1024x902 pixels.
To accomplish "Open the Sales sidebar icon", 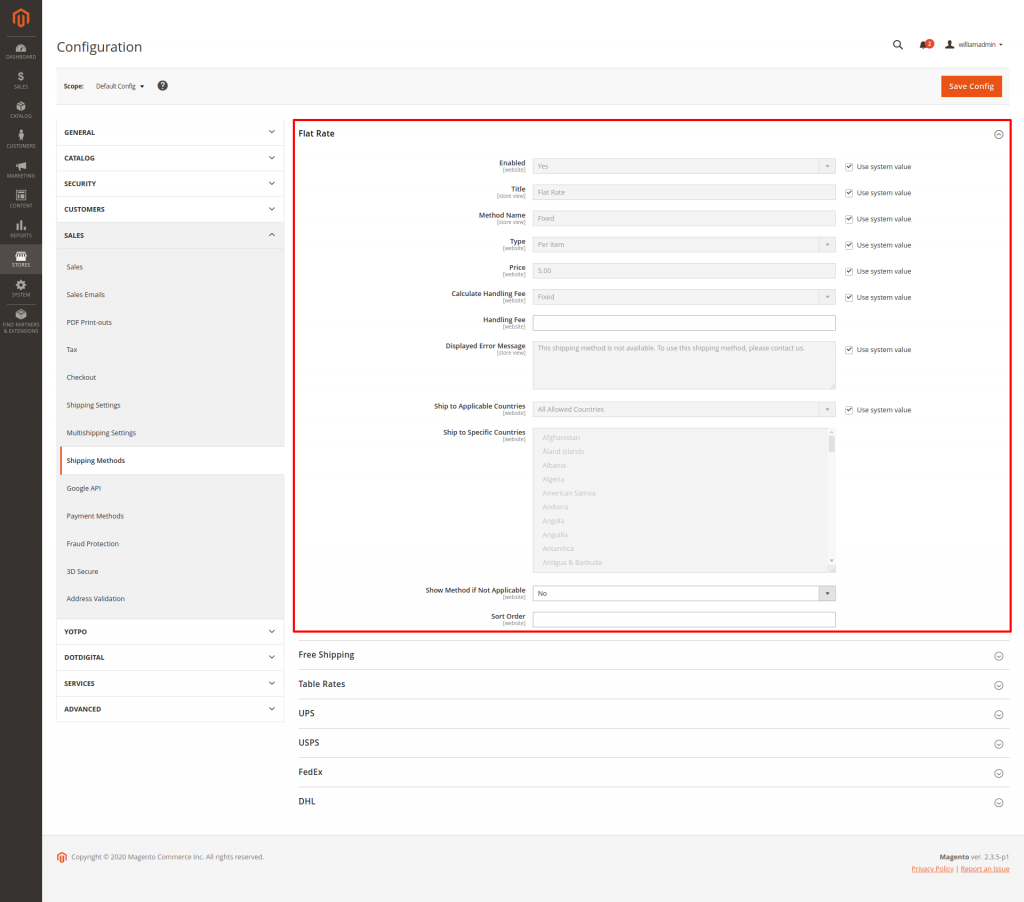I will coord(20,80).
